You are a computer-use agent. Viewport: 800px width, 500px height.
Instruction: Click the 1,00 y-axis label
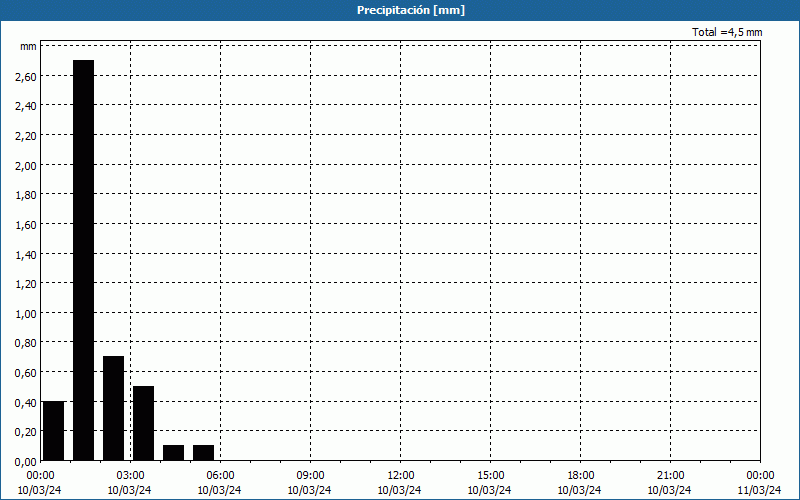26,313
